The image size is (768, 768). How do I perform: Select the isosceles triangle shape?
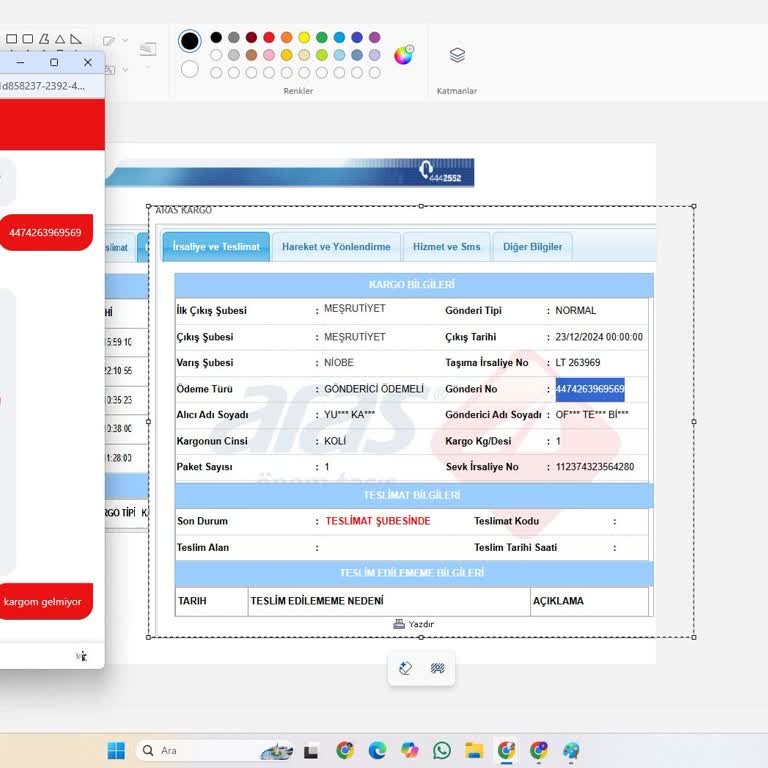[x=60, y=39]
